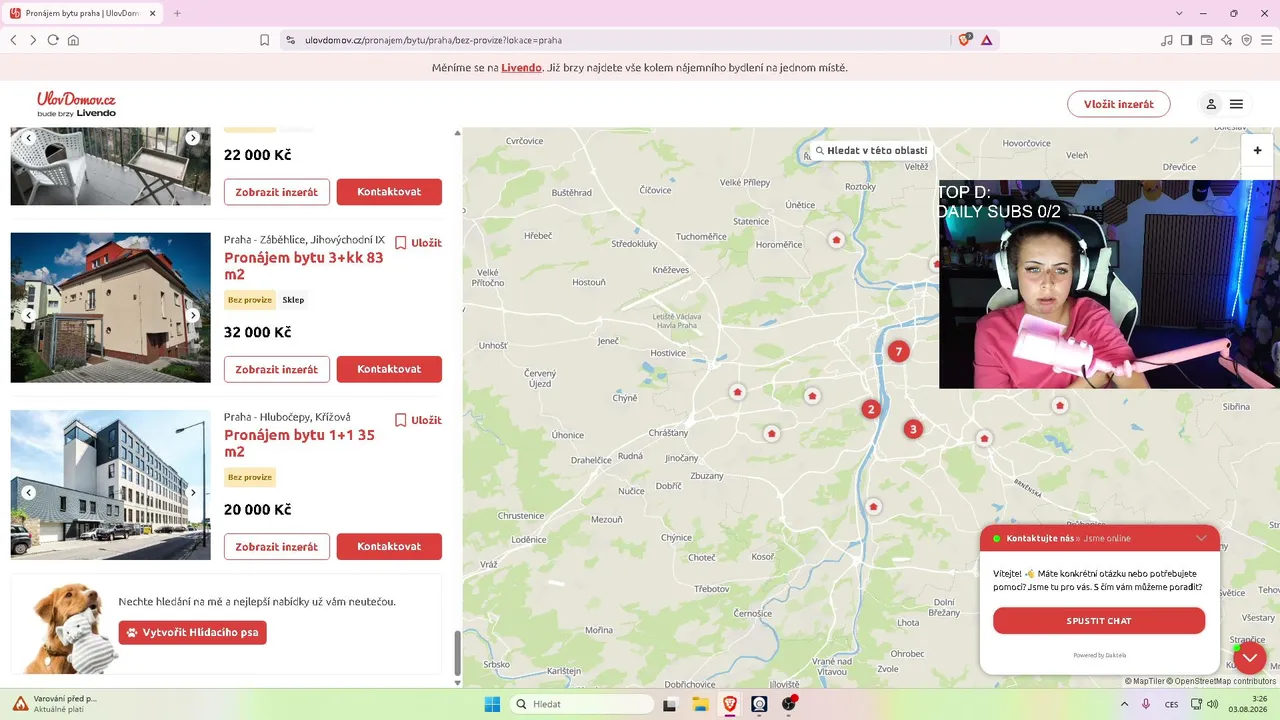Close the Pronájem bytu praha tab
The width and height of the screenshot is (1280, 720).
pos(154,13)
